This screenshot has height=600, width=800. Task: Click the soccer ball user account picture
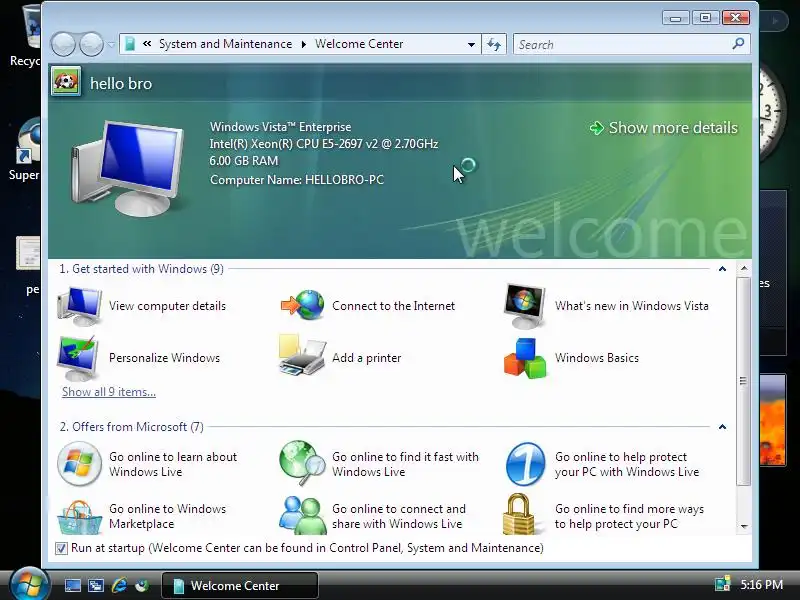pyautogui.click(x=66, y=82)
